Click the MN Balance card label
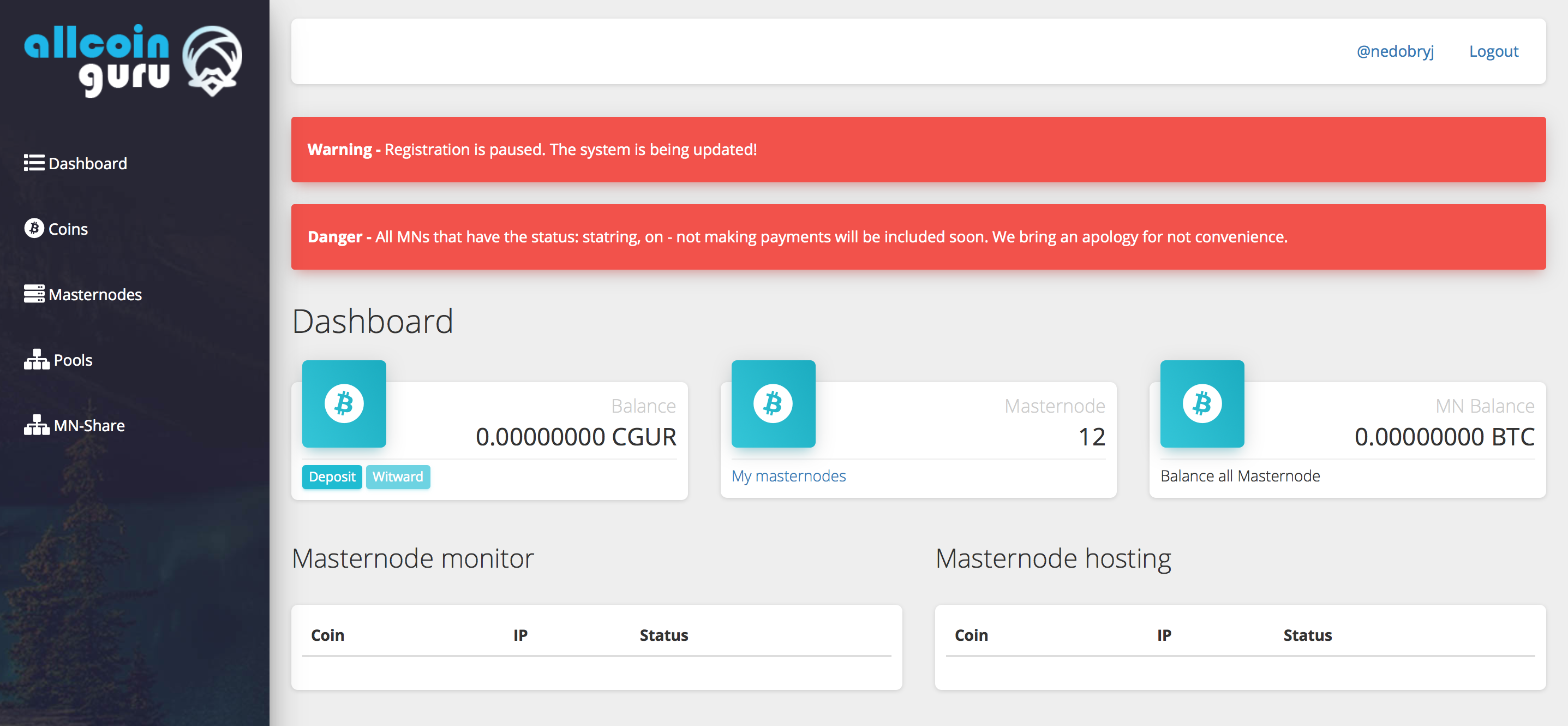This screenshot has height=726, width=1568. click(x=1485, y=406)
